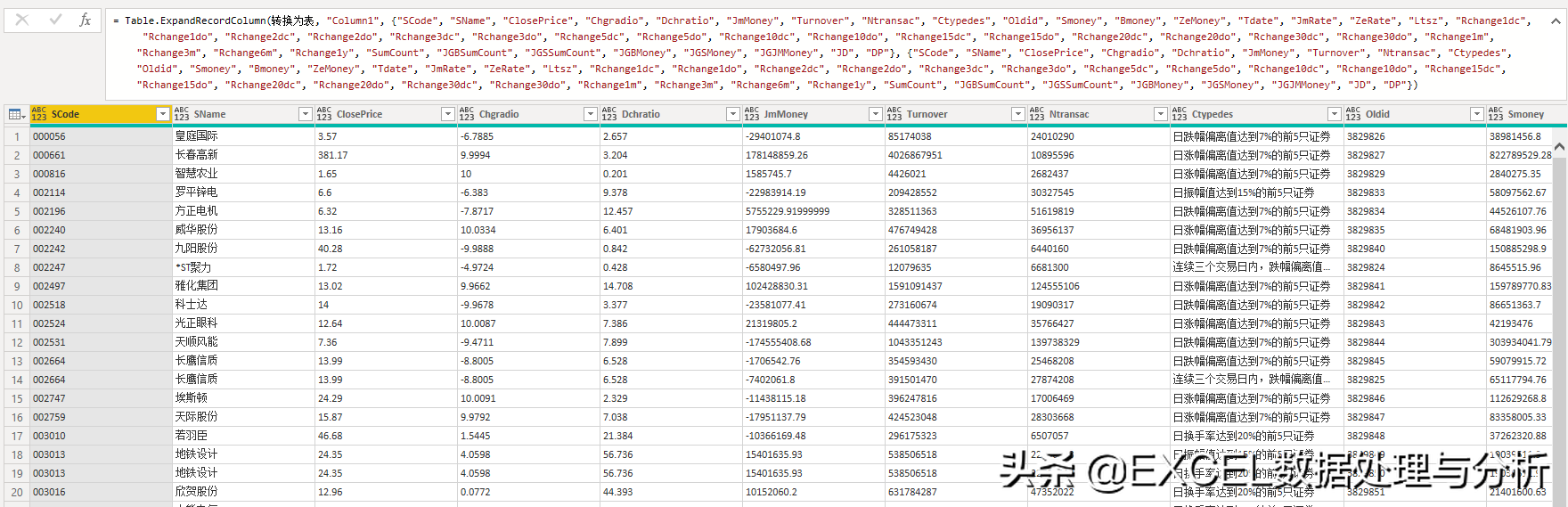Open Turnover column filter dropdown
This screenshot has height=507, width=1568.
point(1018,114)
